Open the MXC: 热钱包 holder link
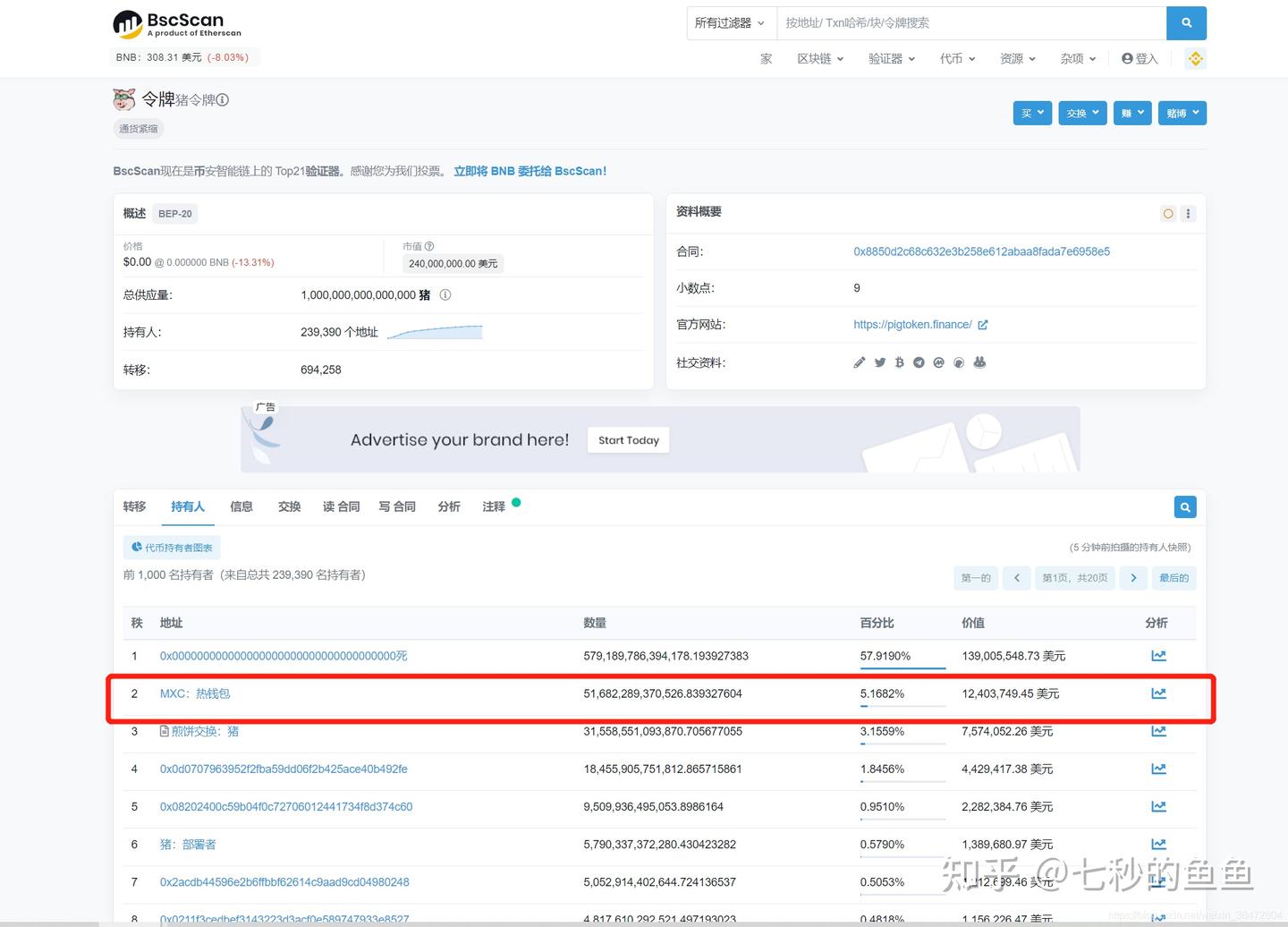The height and width of the screenshot is (927, 1288). click(195, 693)
